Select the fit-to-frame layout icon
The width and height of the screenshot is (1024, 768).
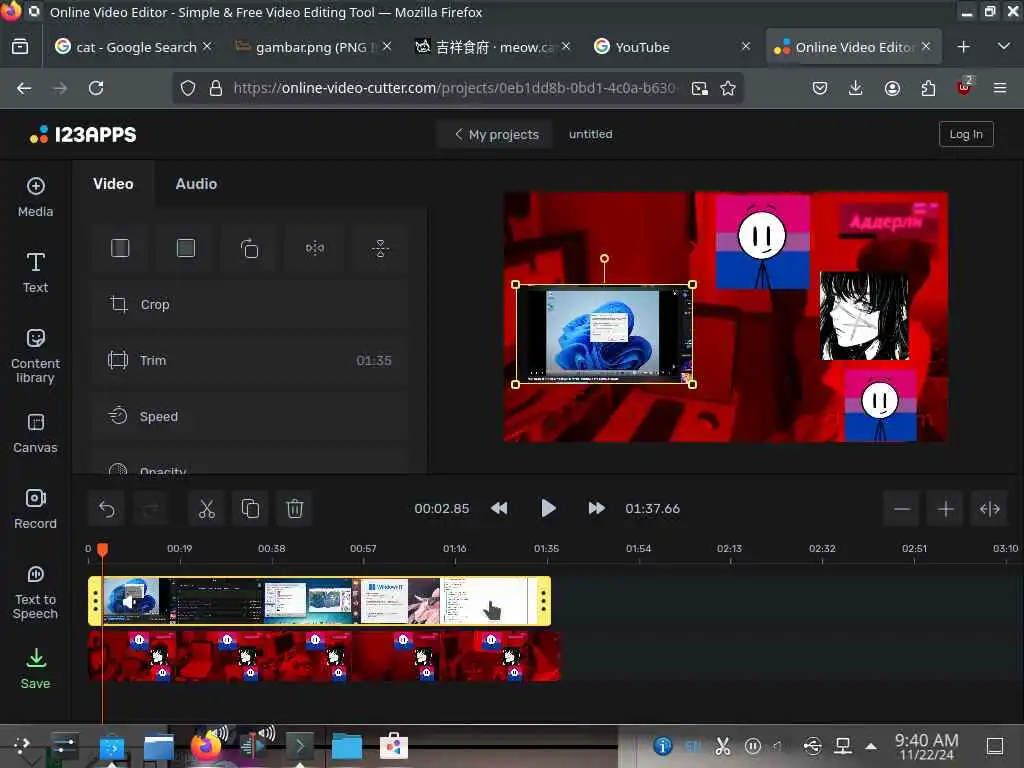pyautogui.click(x=120, y=248)
